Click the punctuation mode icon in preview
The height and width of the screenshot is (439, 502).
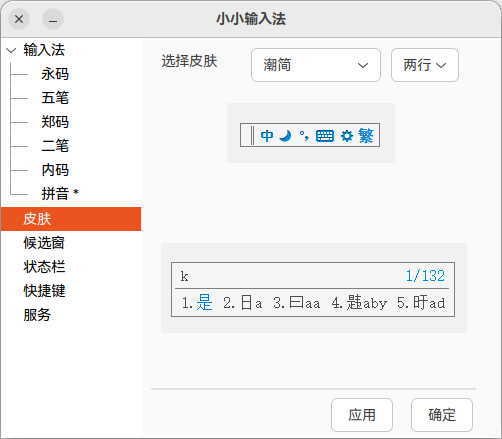tap(304, 136)
